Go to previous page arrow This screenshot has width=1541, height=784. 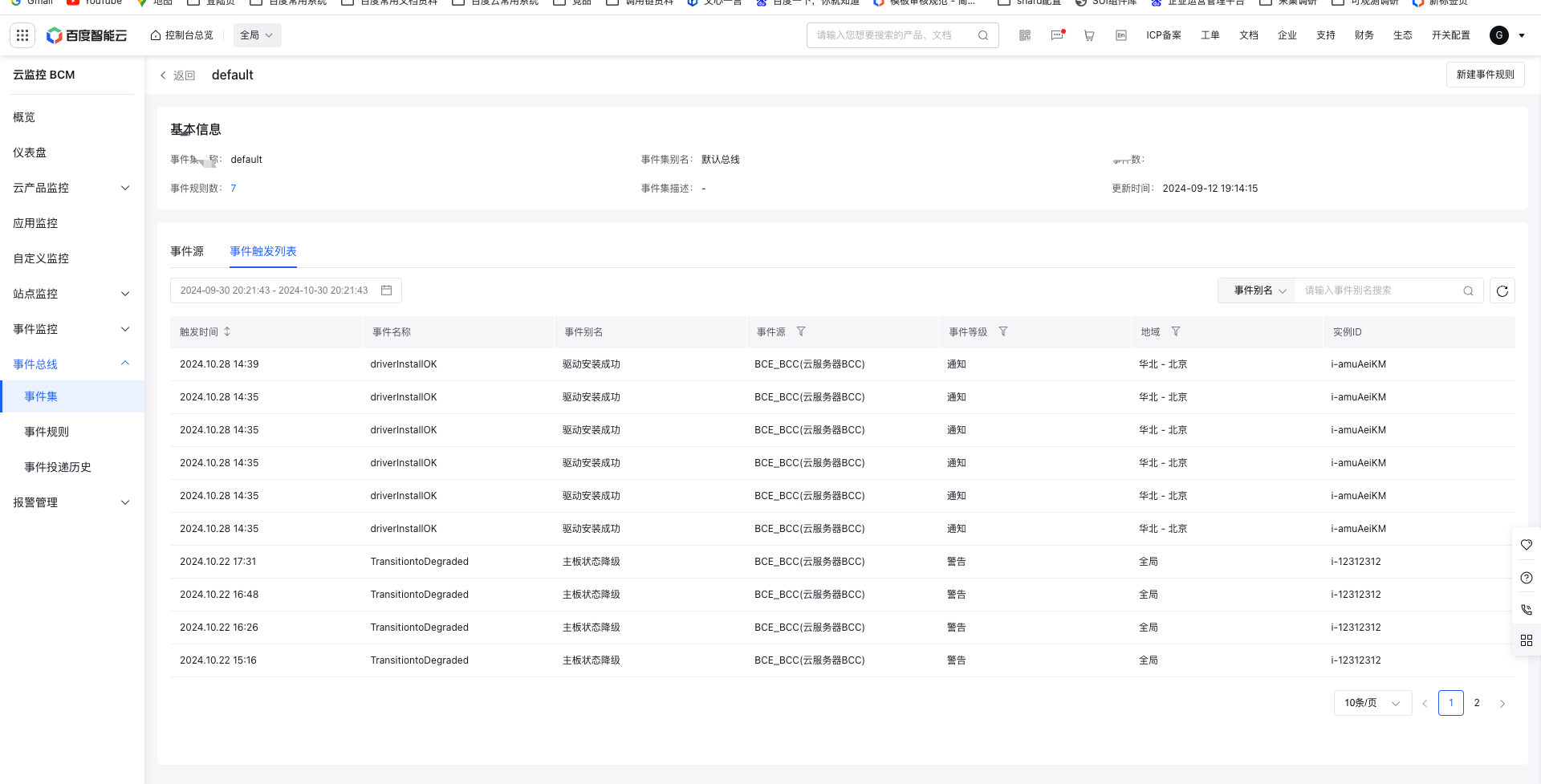click(1425, 704)
